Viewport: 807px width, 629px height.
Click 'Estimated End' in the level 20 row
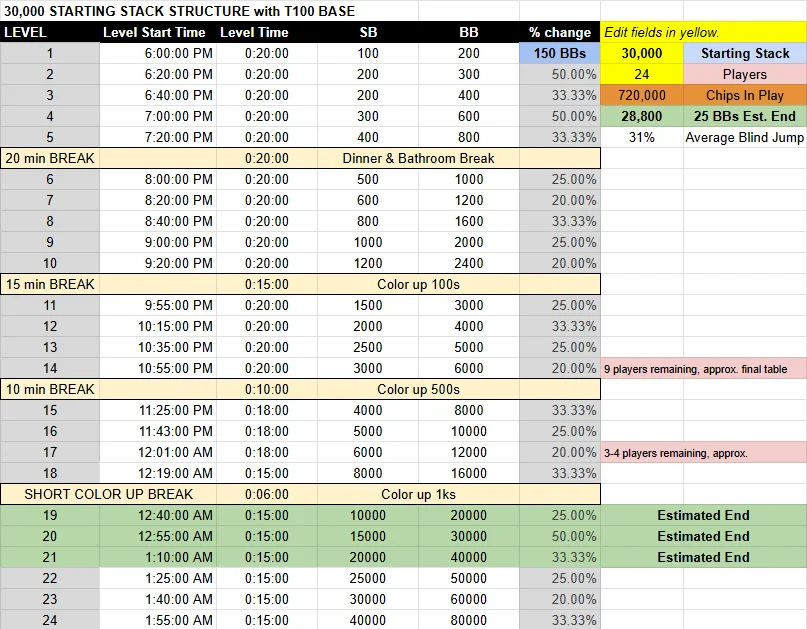click(703, 536)
